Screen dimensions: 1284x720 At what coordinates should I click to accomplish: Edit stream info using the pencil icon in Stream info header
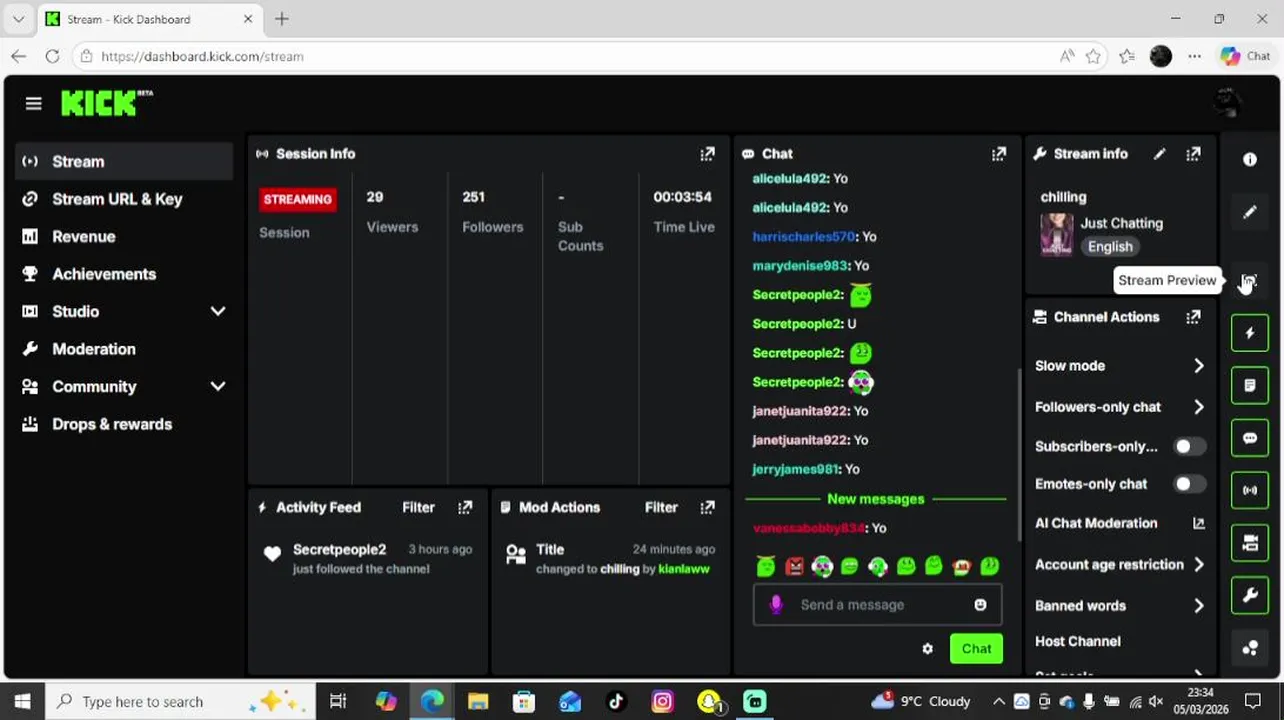(1159, 154)
